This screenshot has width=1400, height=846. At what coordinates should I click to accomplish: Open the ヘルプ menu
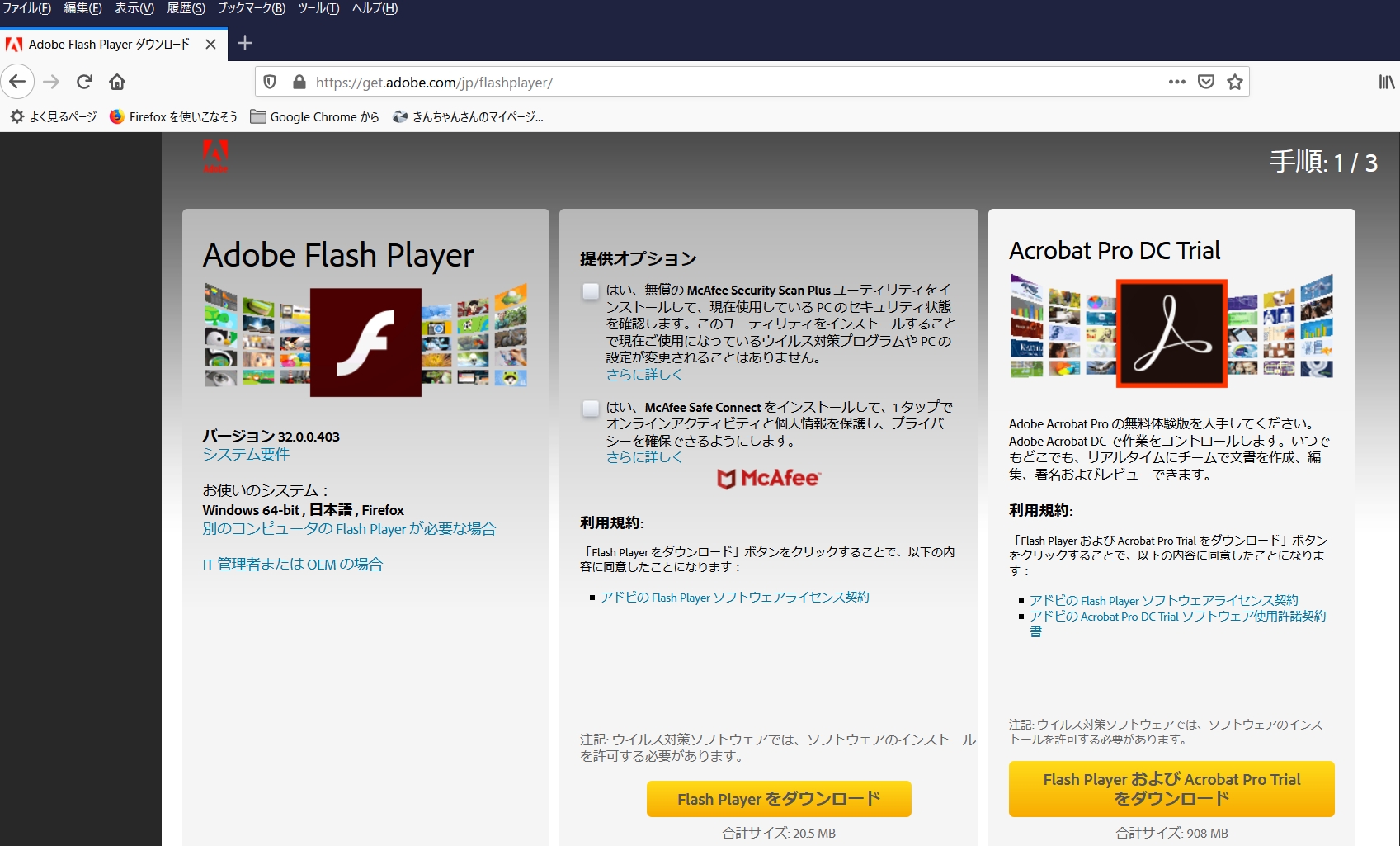coord(375,8)
